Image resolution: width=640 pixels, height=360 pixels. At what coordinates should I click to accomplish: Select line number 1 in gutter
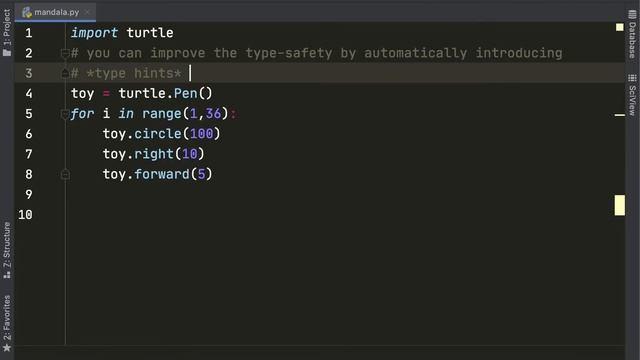point(29,33)
